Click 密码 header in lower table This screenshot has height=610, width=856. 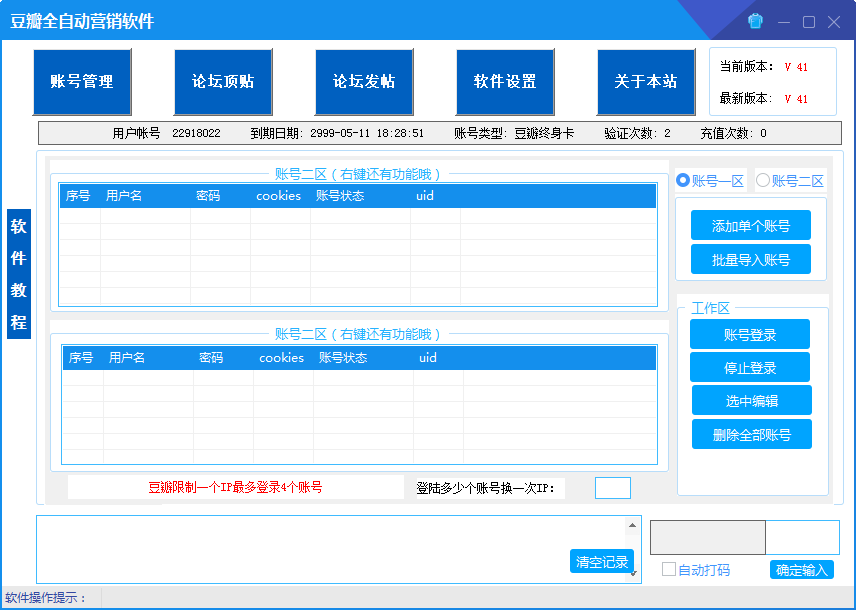pyautogui.click(x=211, y=358)
